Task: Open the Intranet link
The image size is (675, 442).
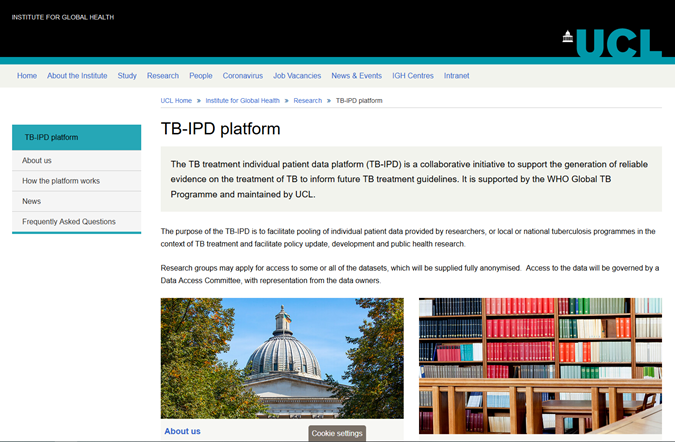Action: pyautogui.click(x=456, y=76)
